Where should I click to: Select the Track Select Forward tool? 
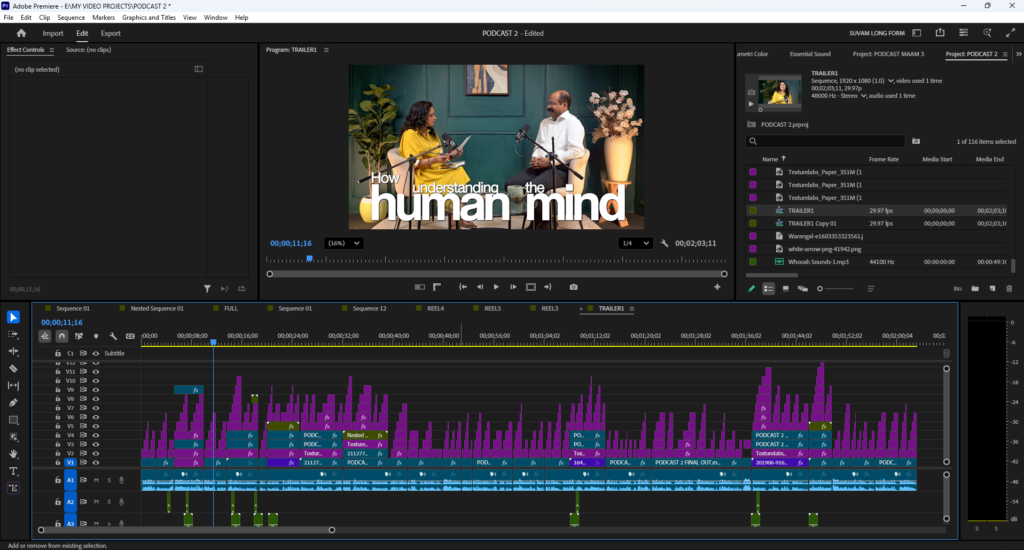[13, 334]
